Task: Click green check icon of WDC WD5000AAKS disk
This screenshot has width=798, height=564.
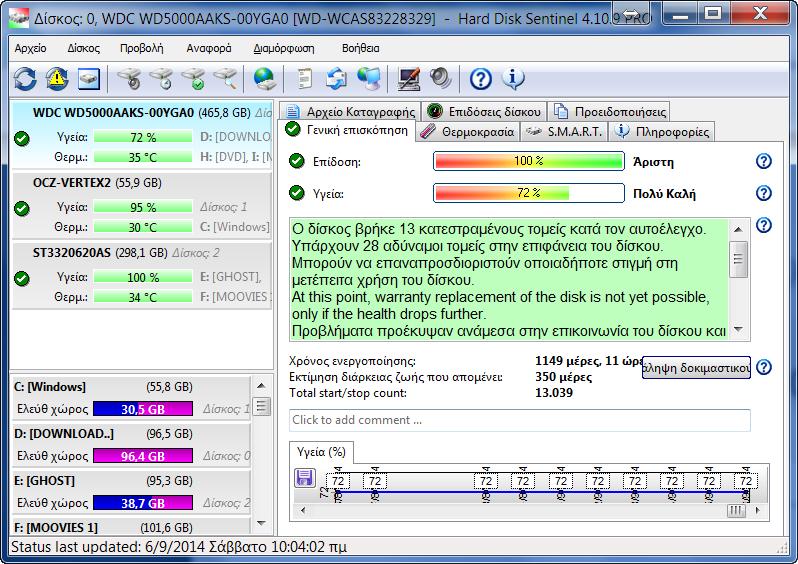Action: [x=22, y=138]
